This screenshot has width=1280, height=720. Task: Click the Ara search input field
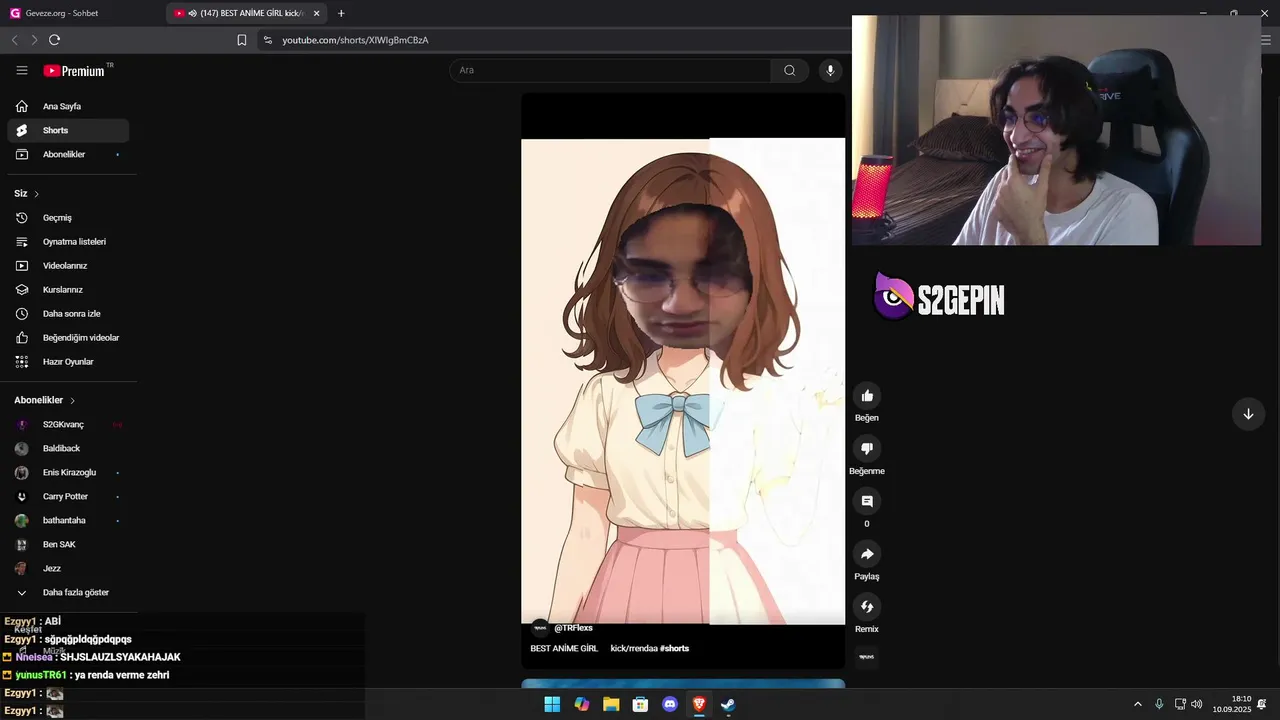click(x=610, y=70)
